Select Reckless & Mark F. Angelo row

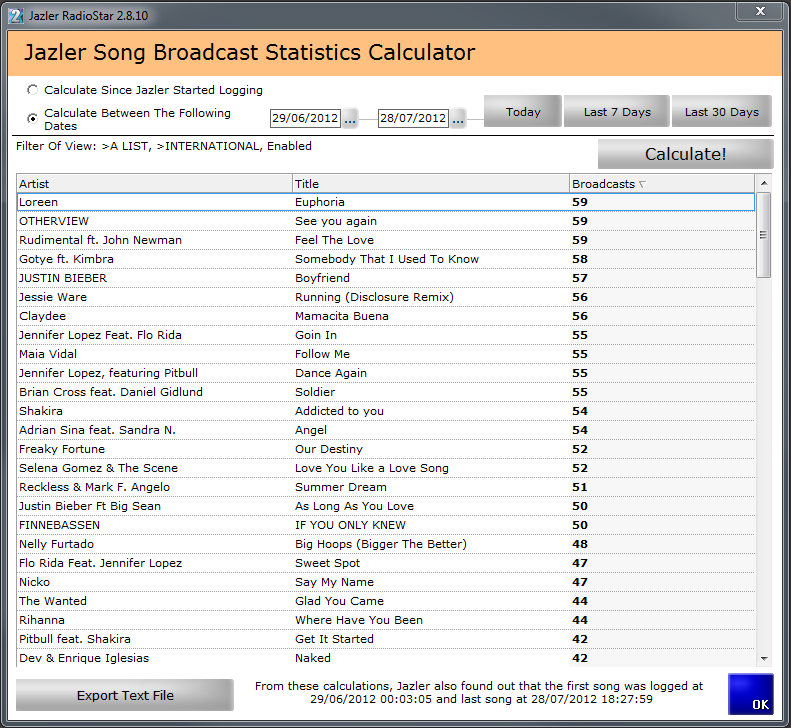pyautogui.click(x=386, y=487)
